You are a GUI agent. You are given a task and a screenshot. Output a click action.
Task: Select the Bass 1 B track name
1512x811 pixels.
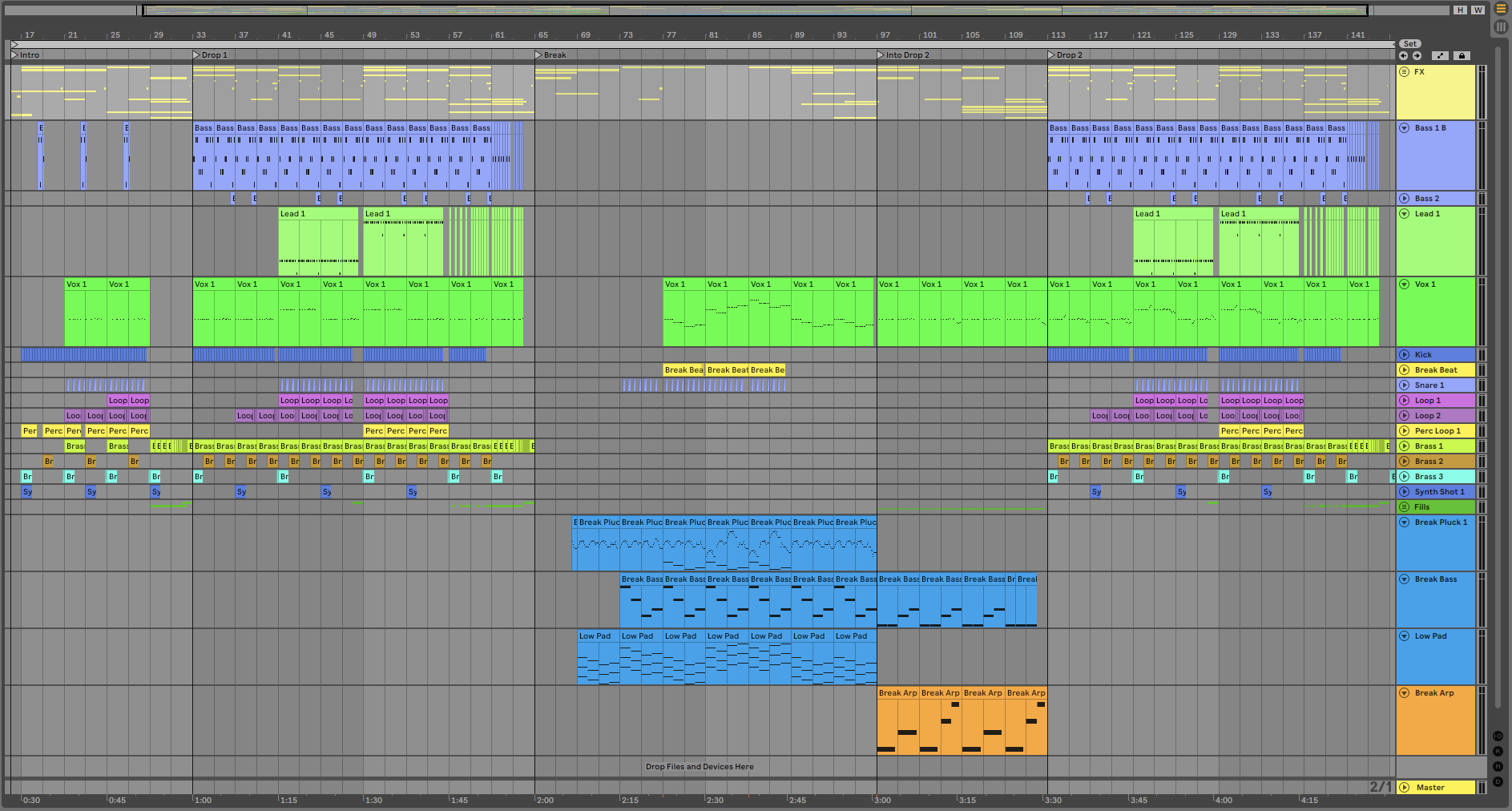click(x=1430, y=128)
